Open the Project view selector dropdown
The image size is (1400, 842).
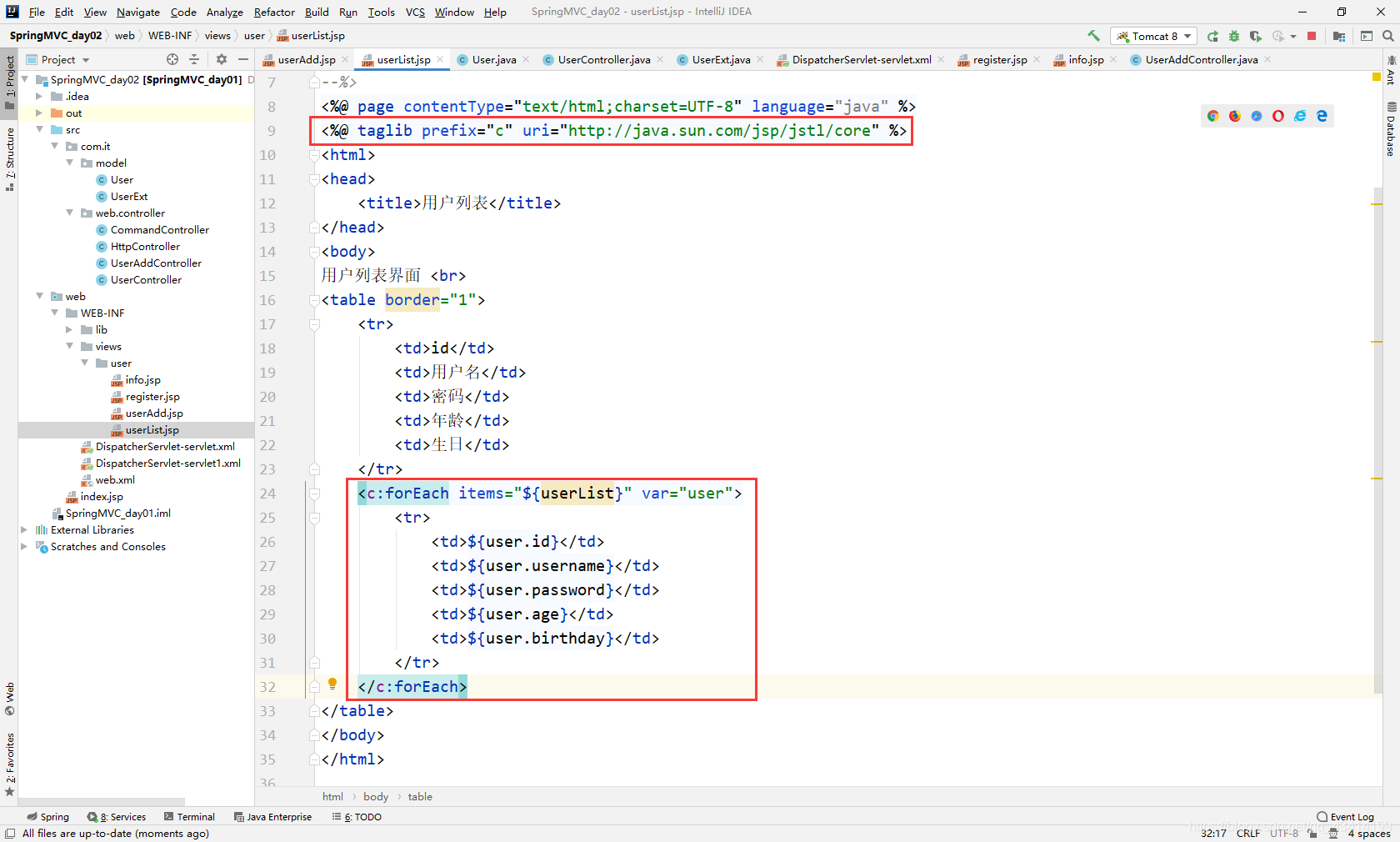click(x=58, y=59)
